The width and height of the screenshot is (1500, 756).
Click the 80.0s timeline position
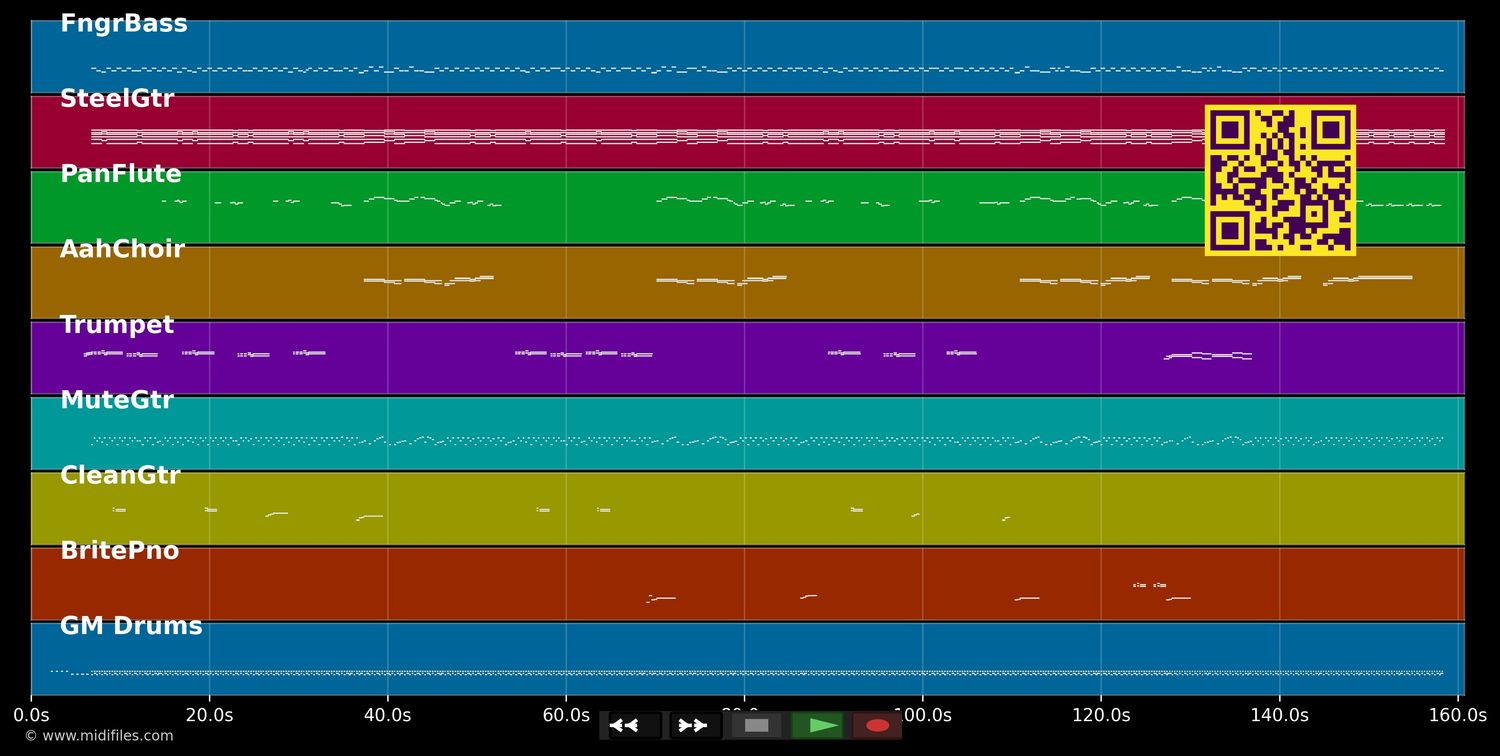pyautogui.click(x=745, y=714)
